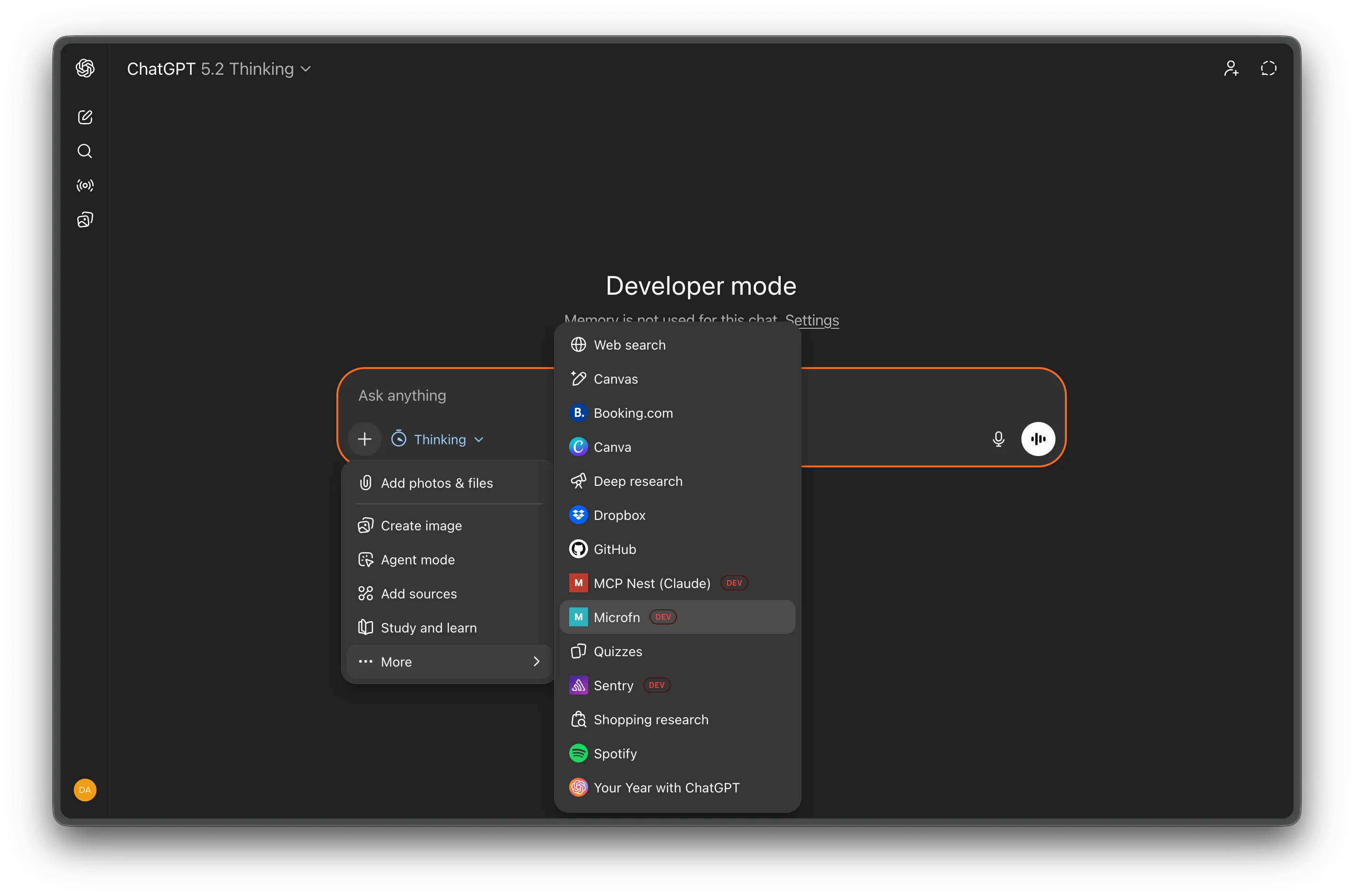Screen dimensions: 1354x896
Task: Enable temporary chat with the top-right icon
Action: [x=1269, y=68]
